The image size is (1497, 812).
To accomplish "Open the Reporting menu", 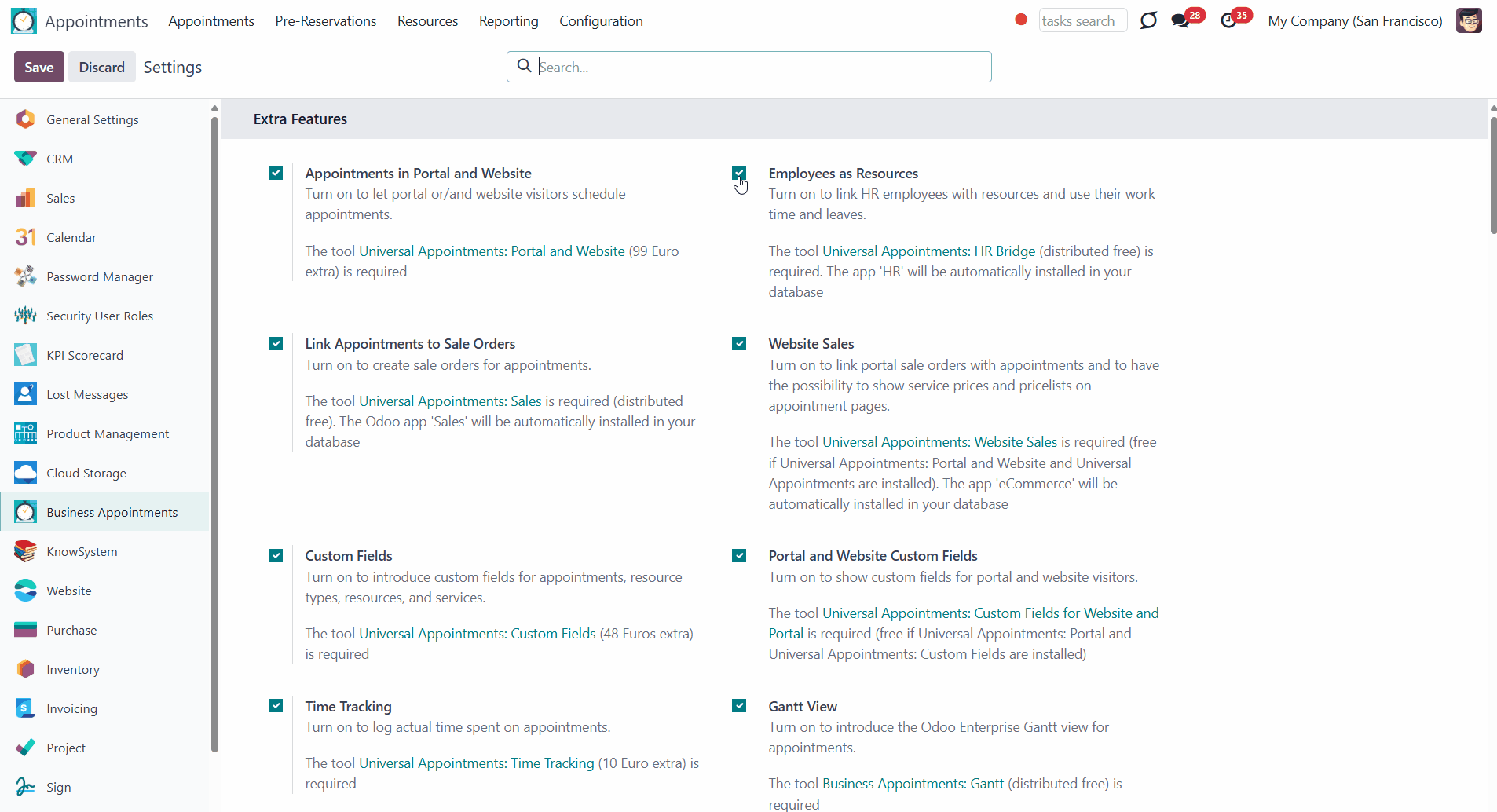I will tap(509, 21).
